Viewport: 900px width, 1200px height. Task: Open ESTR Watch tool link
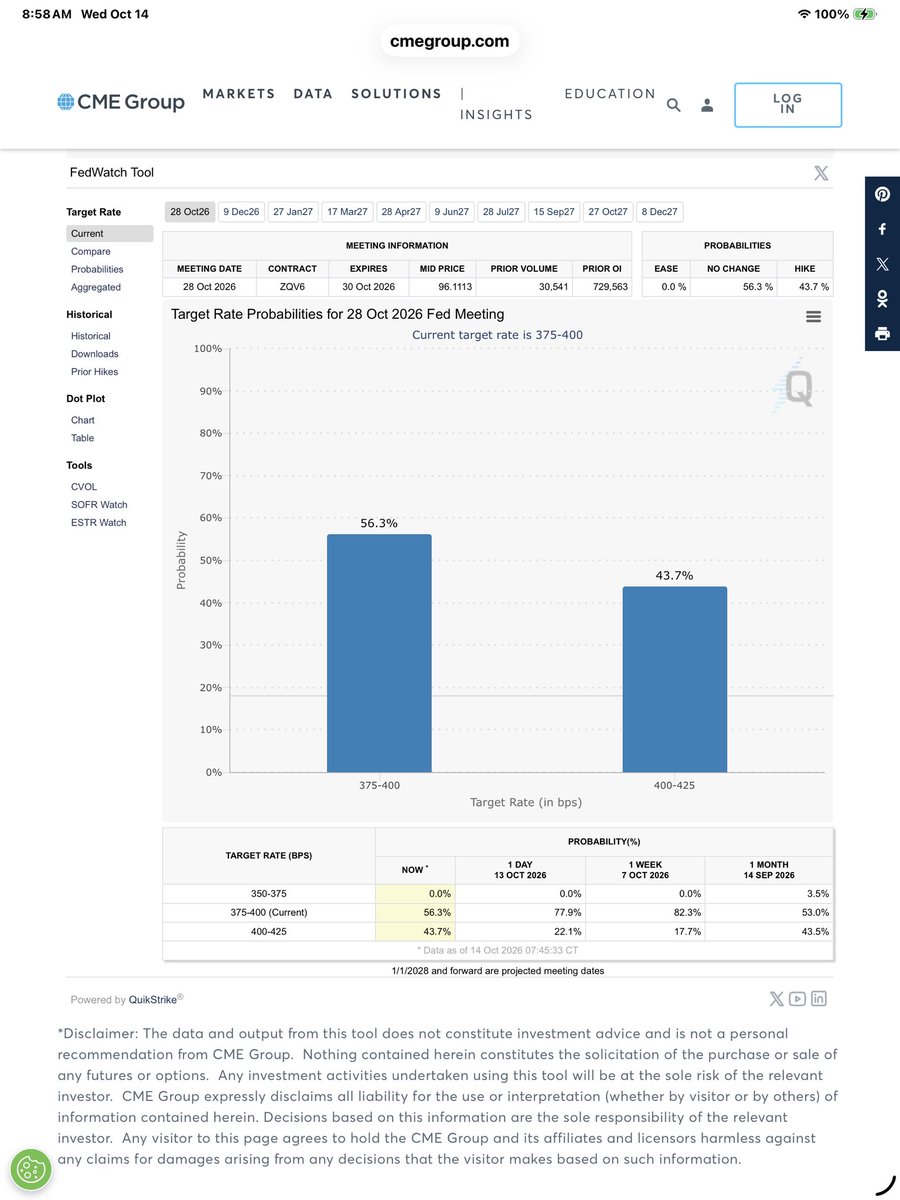pos(99,524)
